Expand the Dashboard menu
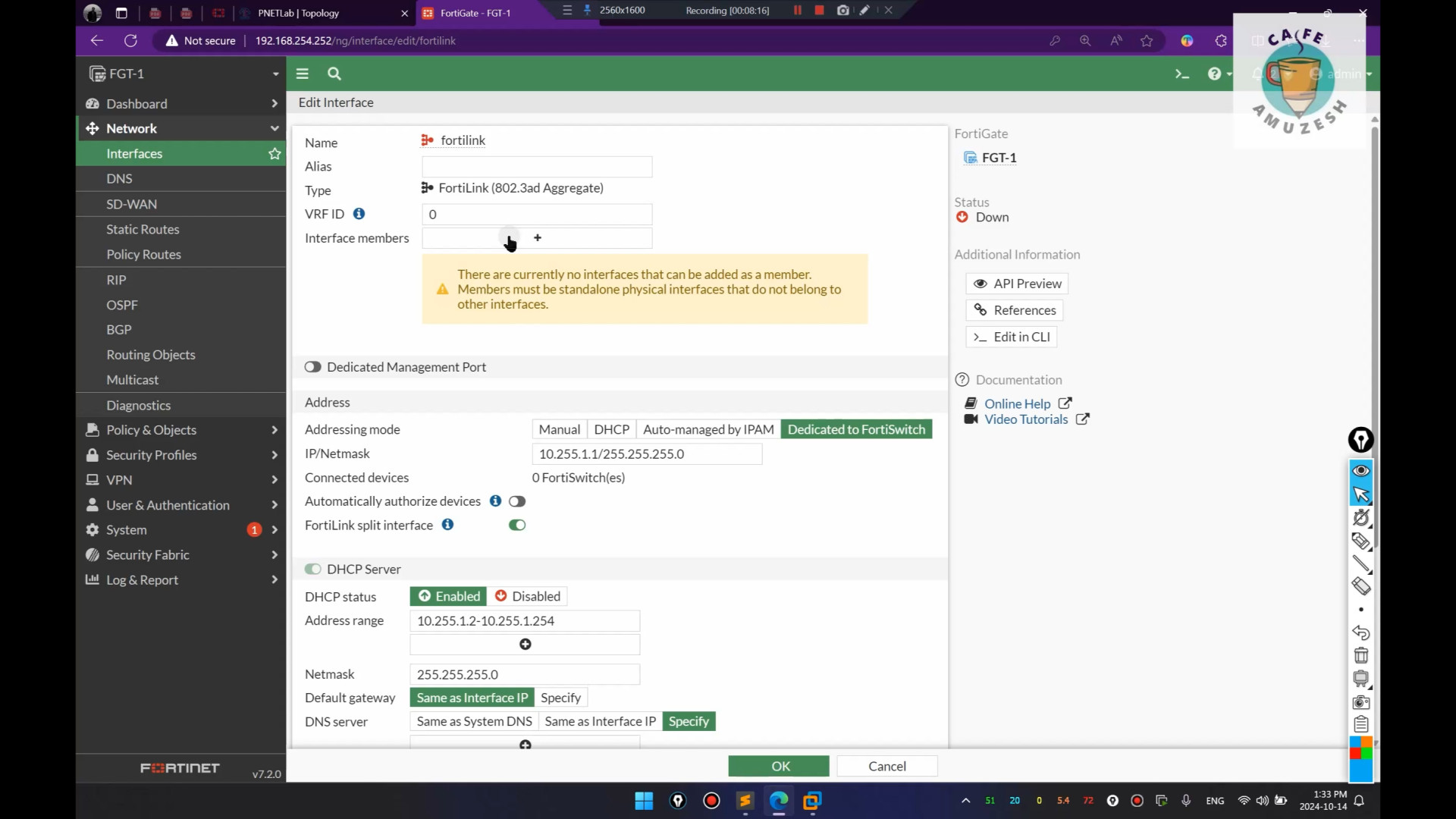The width and height of the screenshot is (1456, 819). point(181,104)
